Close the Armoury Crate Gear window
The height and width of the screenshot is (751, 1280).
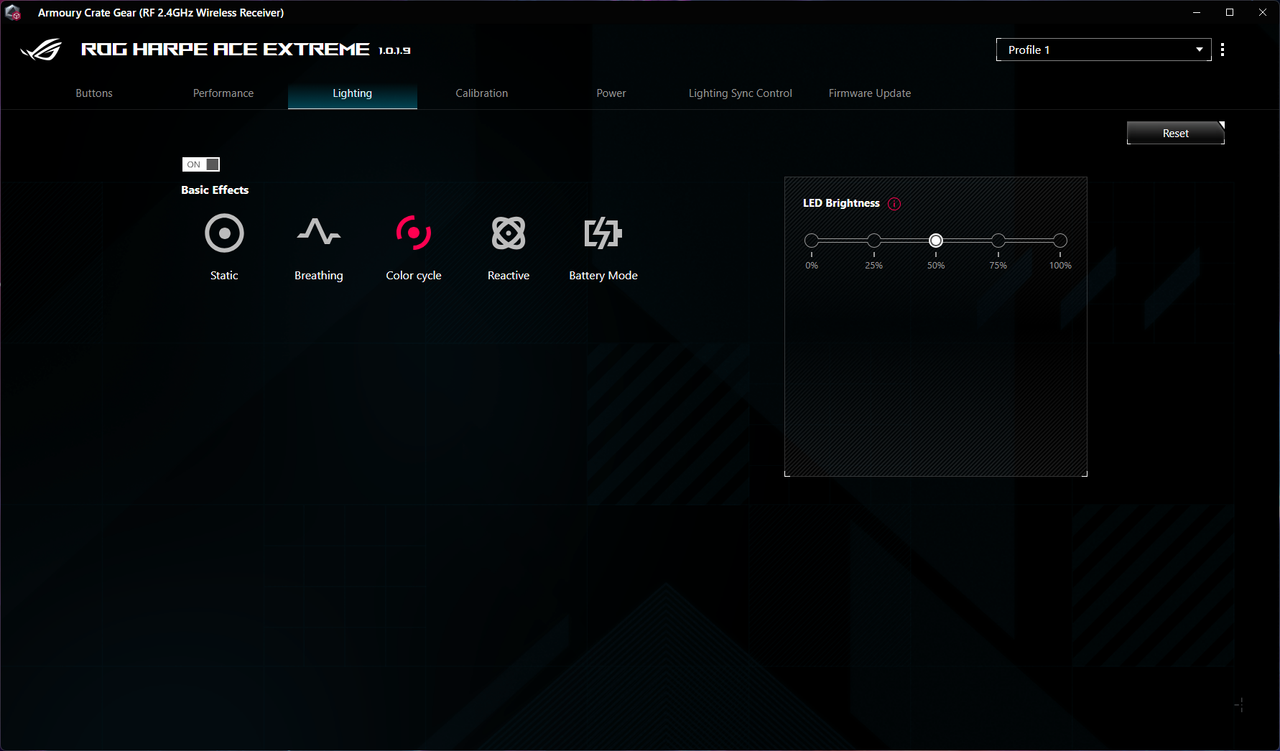(1260, 12)
